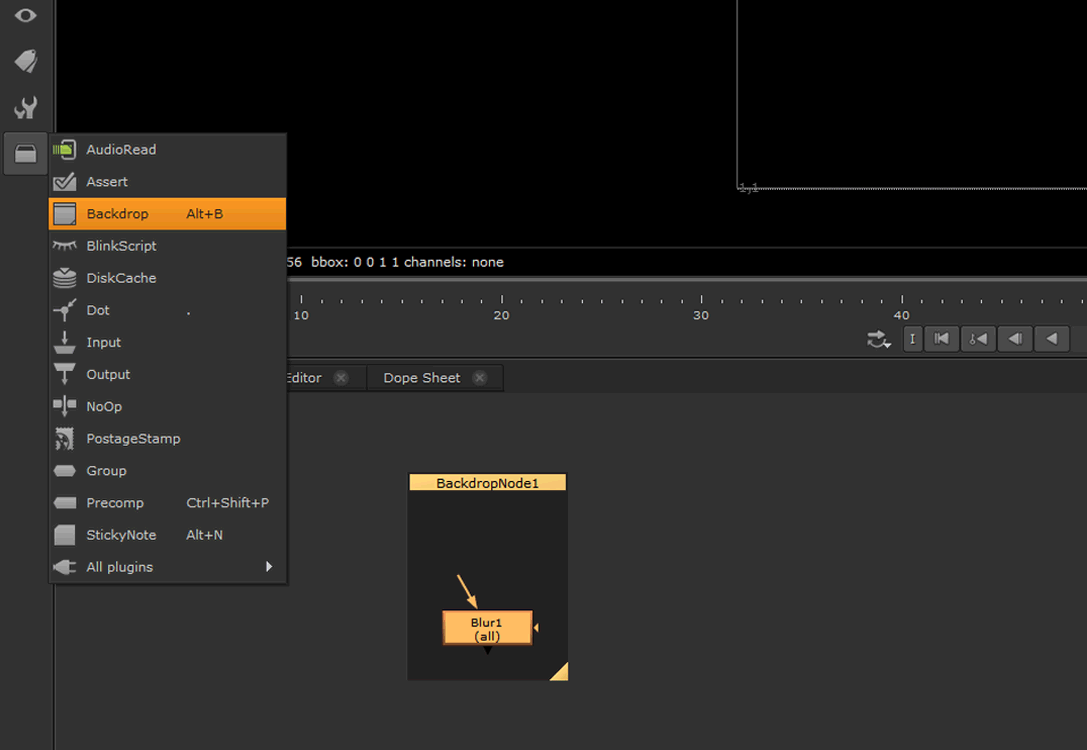Open the MetaData tag toolbar icon
Screen dimensions: 1087x750
(26, 61)
